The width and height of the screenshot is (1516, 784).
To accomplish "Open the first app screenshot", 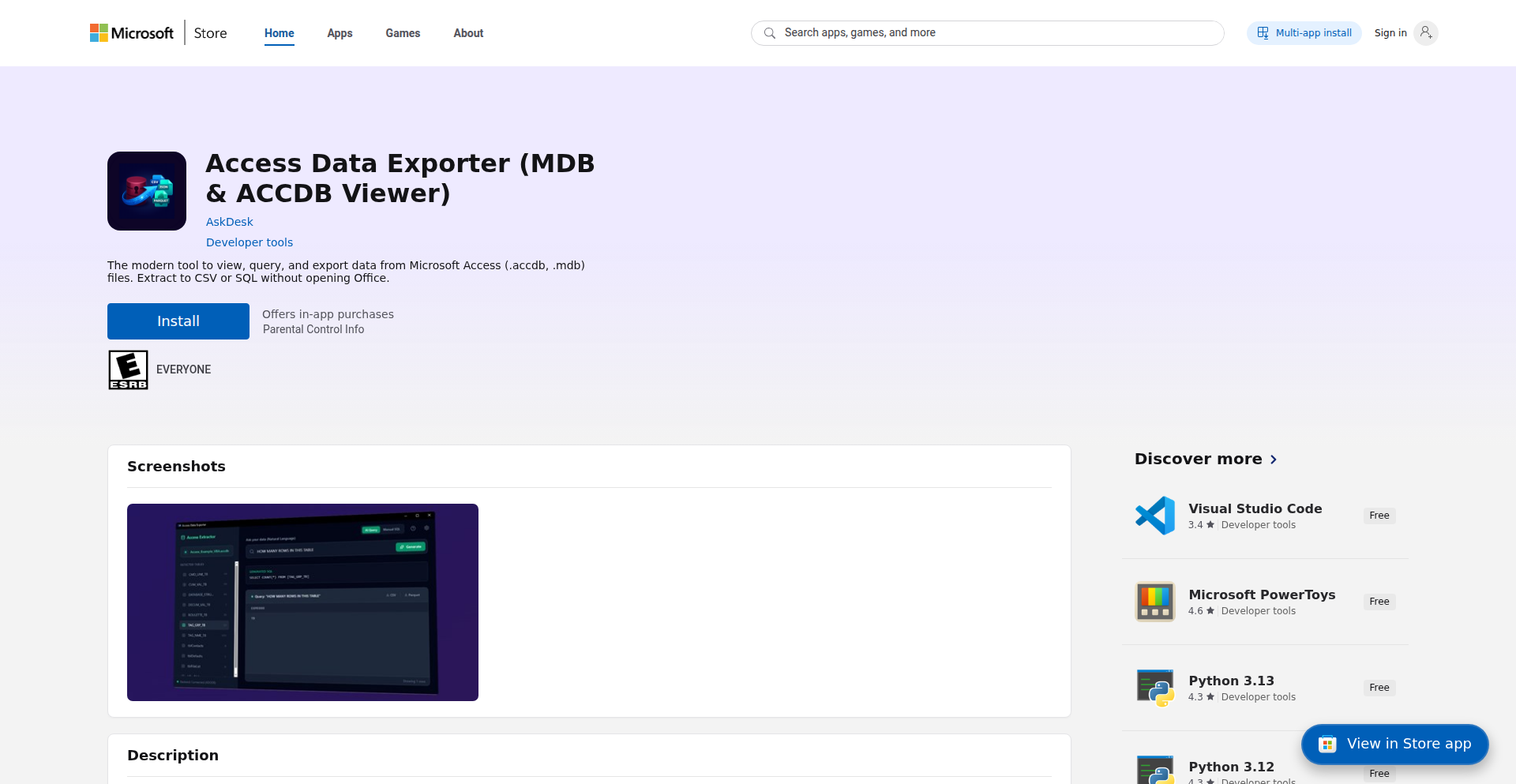I will point(302,602).
